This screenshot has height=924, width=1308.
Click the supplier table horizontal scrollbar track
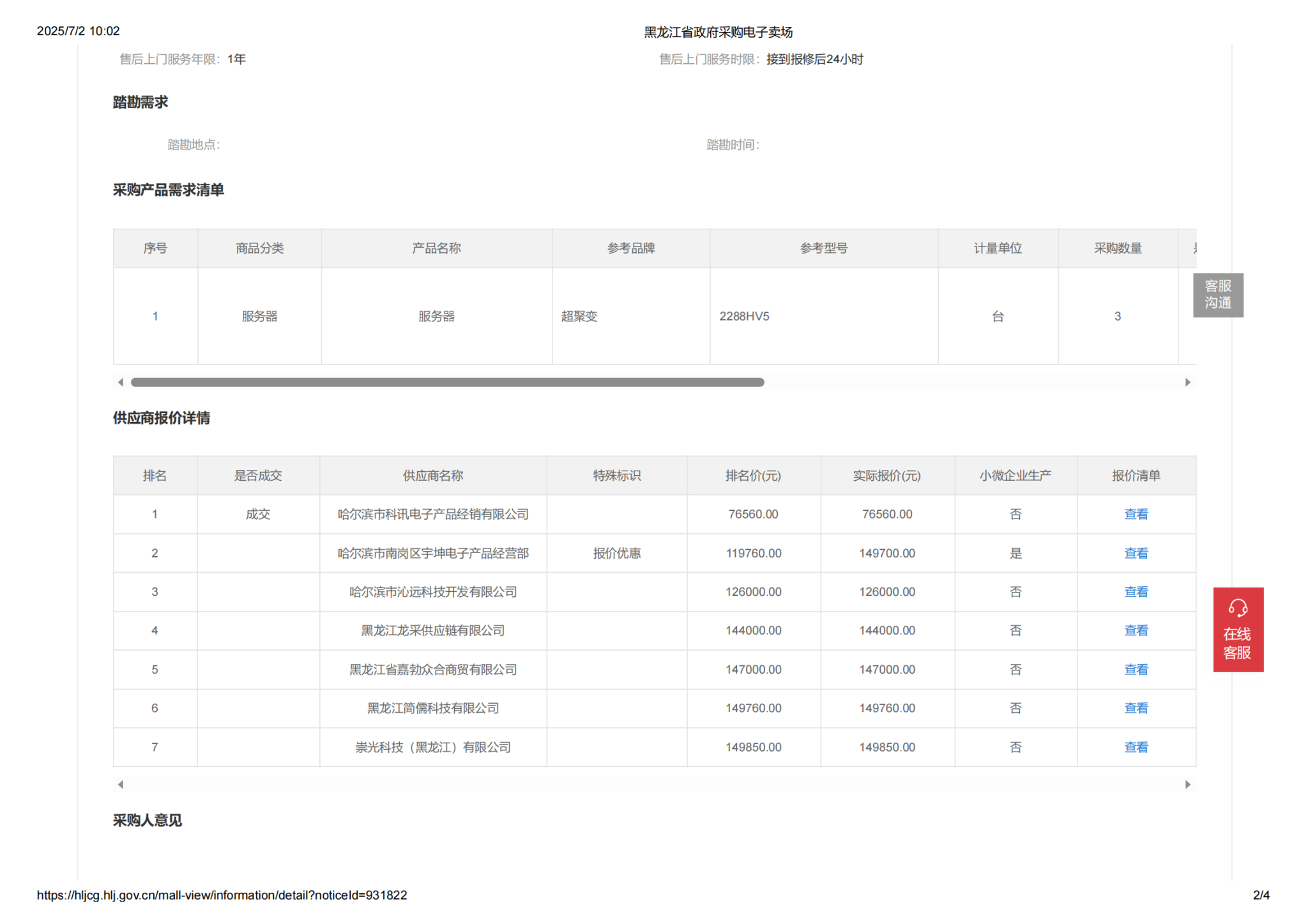point(654,784)
